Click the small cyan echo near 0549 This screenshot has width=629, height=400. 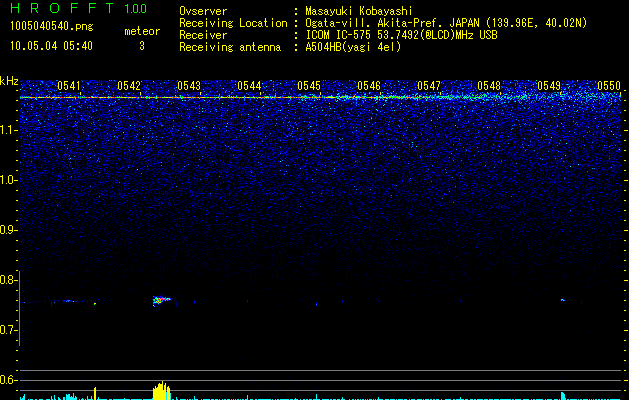563,300
